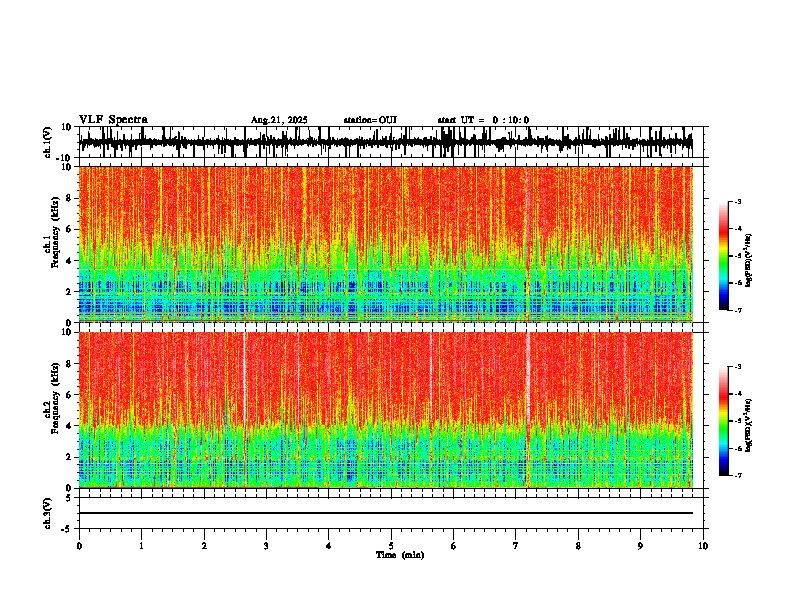Click time axis tick label '0'
Viewport: 792px width, 612px height.
79,546
